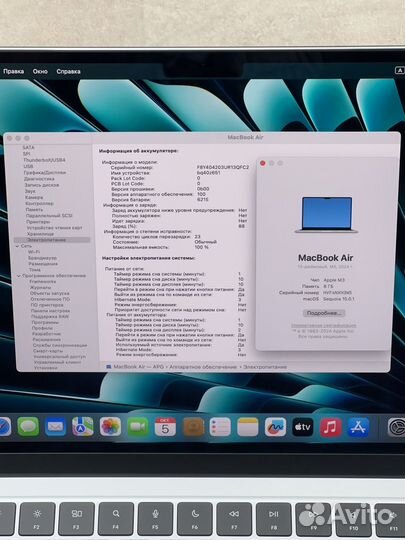
Task: Click the Максимальная емкость 100 % value
Action: point(201,247)
